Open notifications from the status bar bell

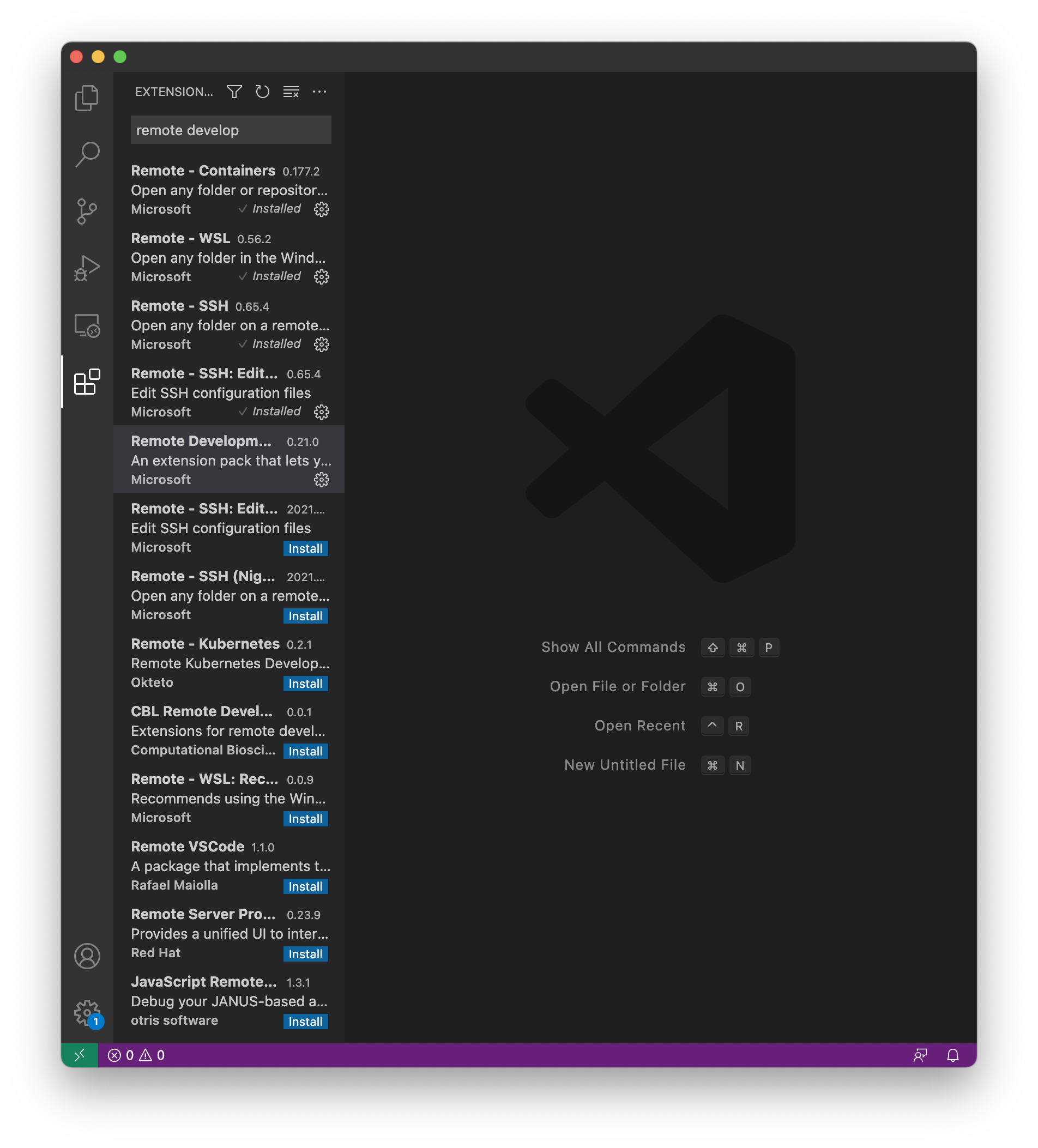[x=952, y=1055]
